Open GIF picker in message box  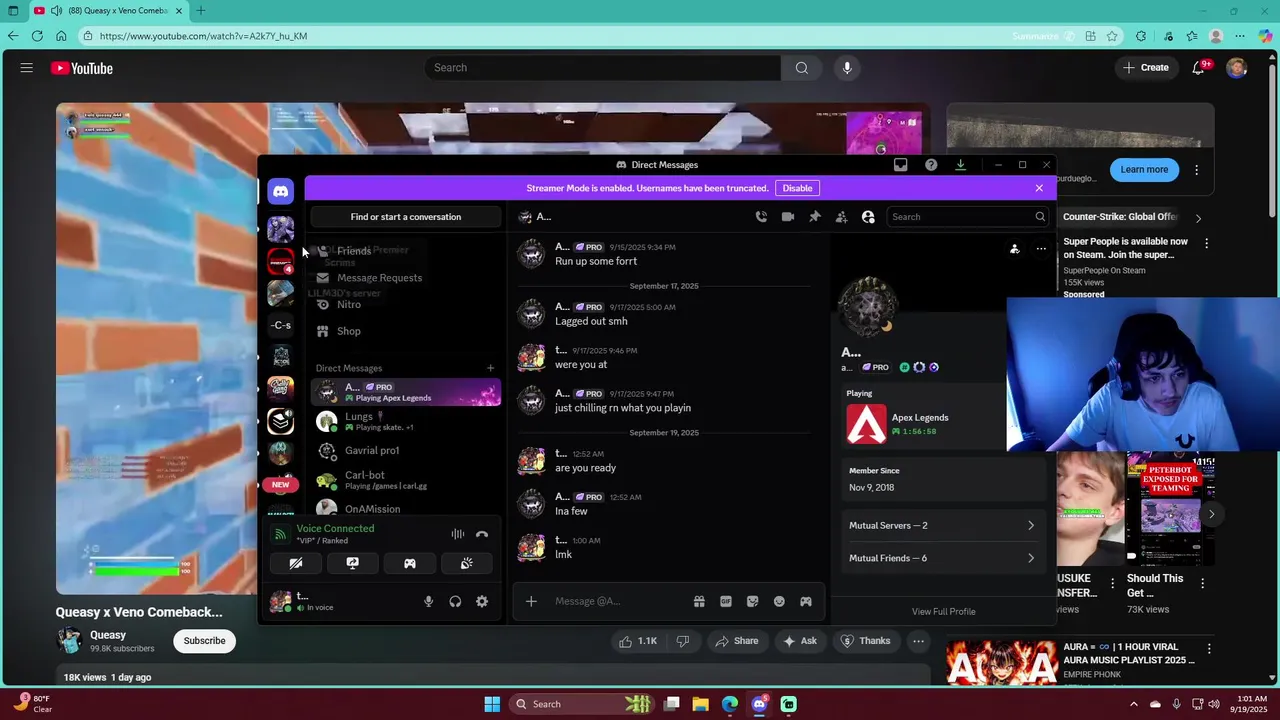tap(726, 601)
